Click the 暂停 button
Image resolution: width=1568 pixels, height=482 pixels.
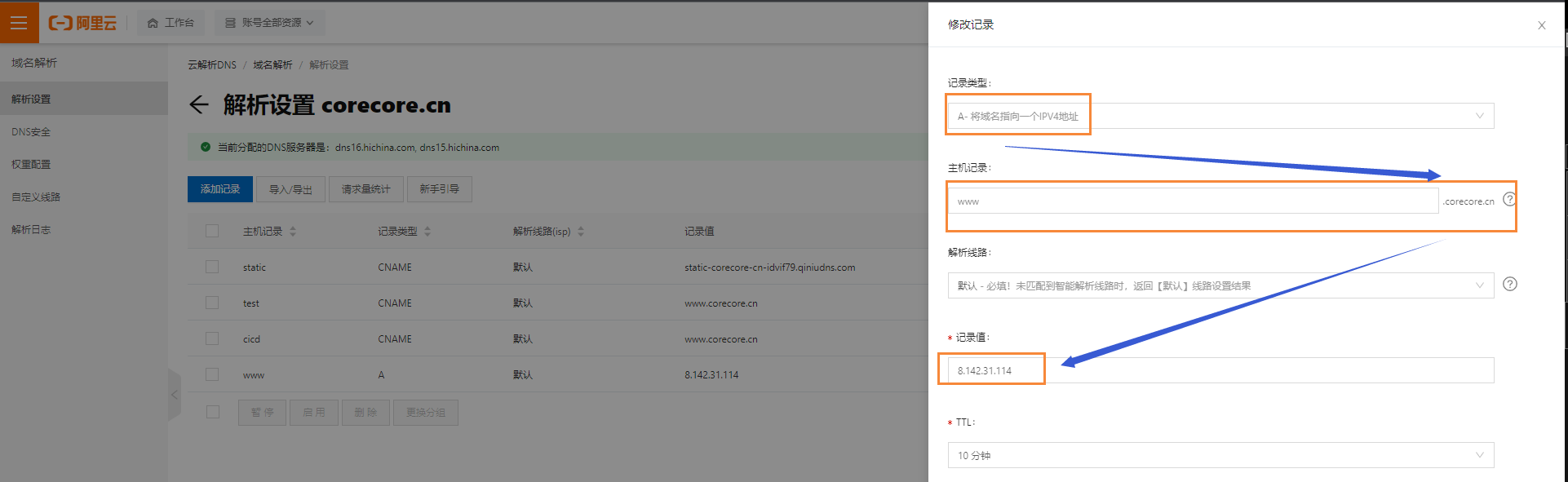point(263,413)
